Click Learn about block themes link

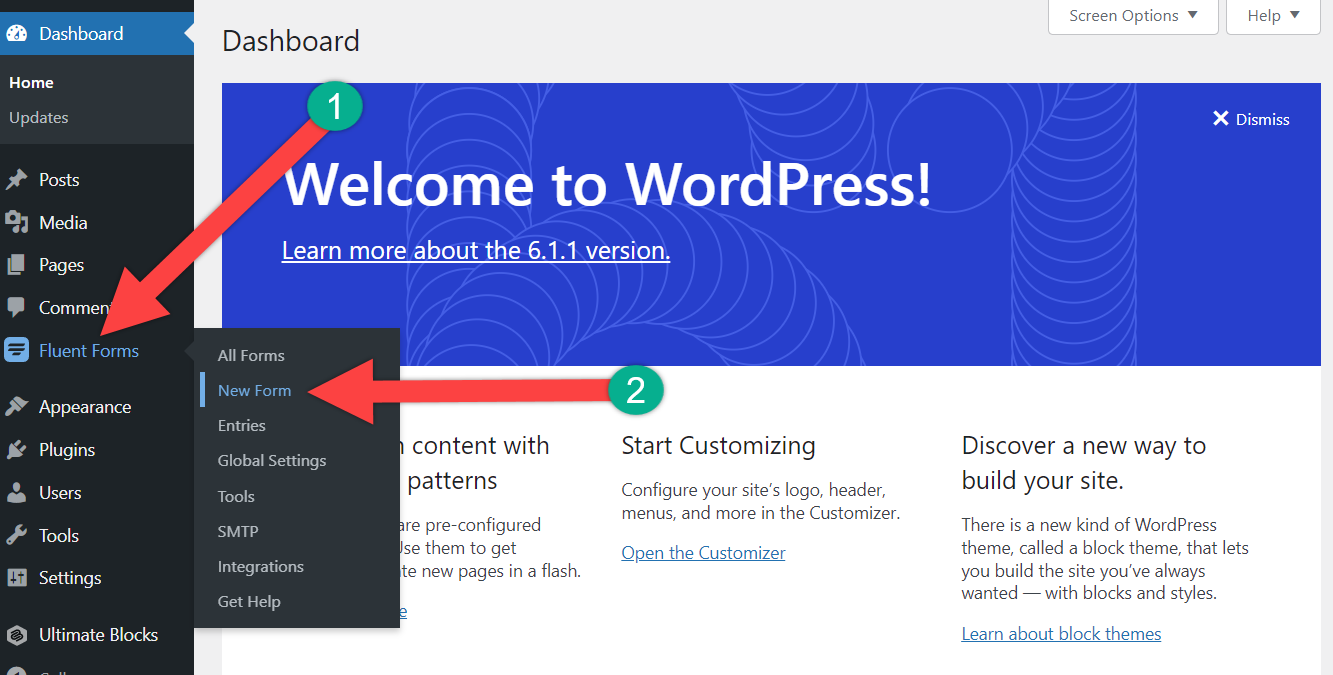click(x=1061, y=634)
